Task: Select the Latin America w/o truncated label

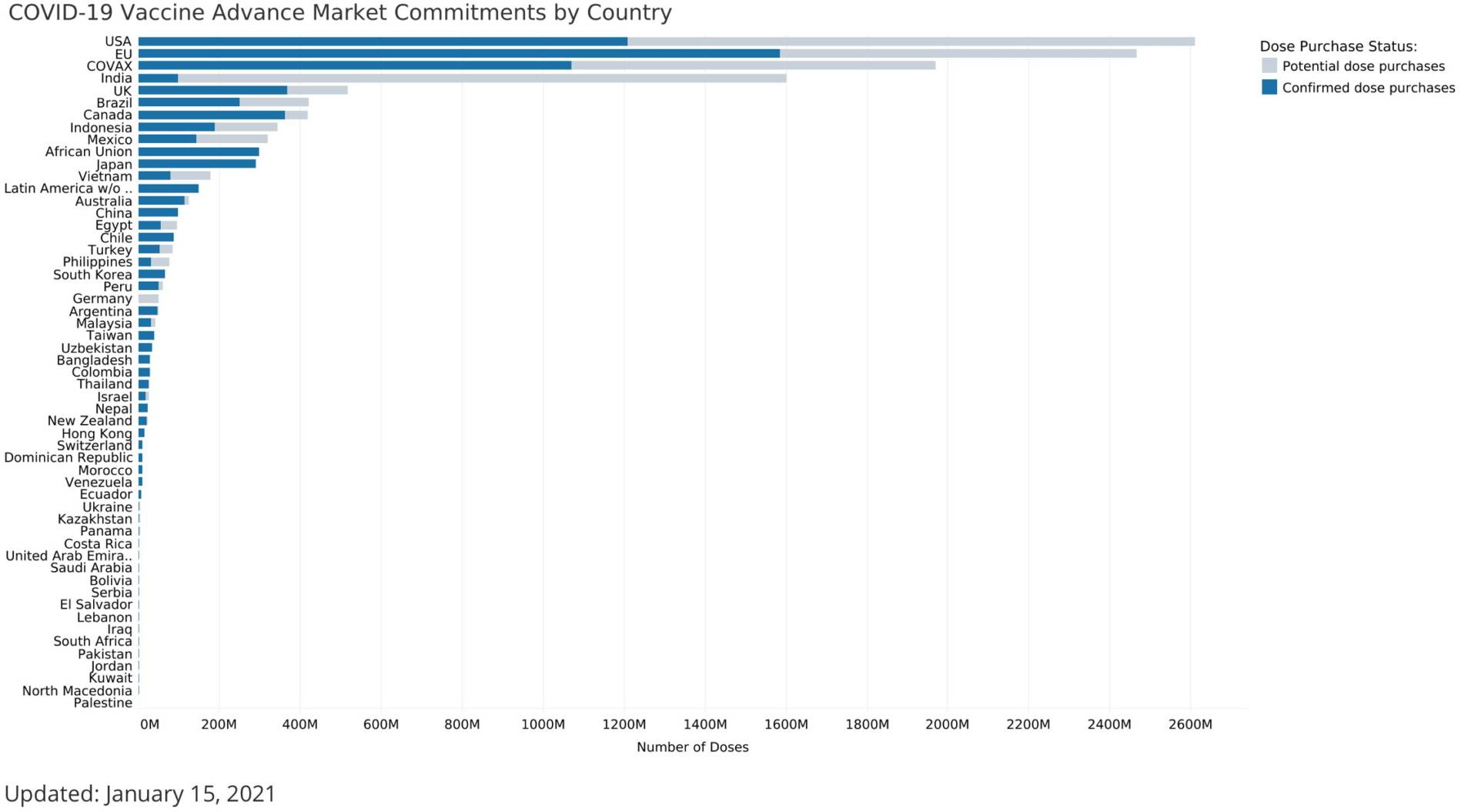Action: click(x=68, y=189)
